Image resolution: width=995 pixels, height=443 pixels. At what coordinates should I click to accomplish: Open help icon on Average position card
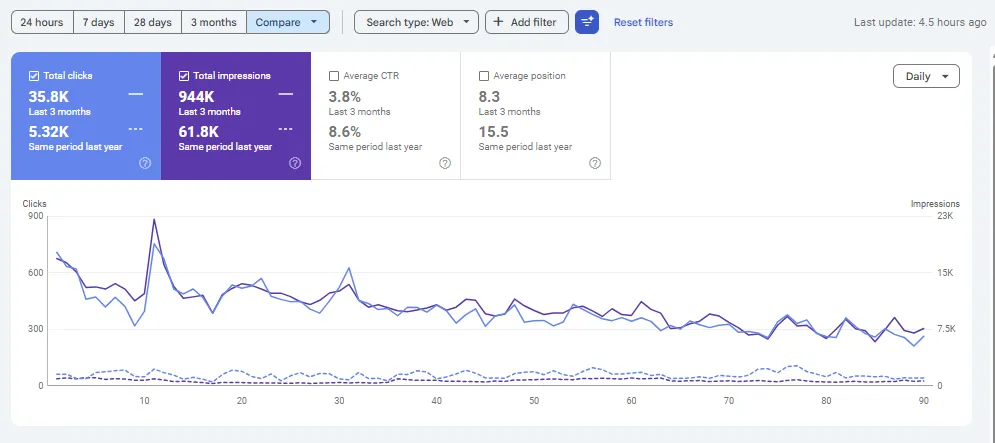[x=595, y=163]
